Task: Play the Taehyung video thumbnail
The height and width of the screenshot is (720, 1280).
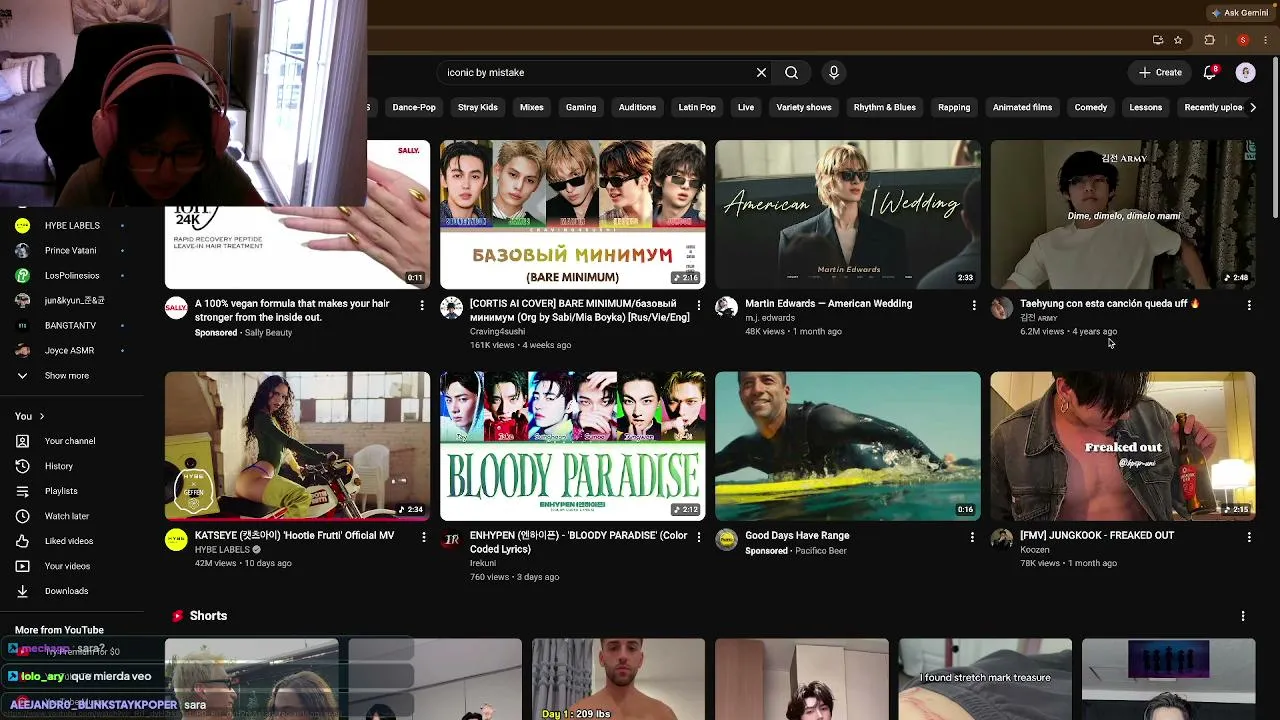Action: [x=1123, y=214]
